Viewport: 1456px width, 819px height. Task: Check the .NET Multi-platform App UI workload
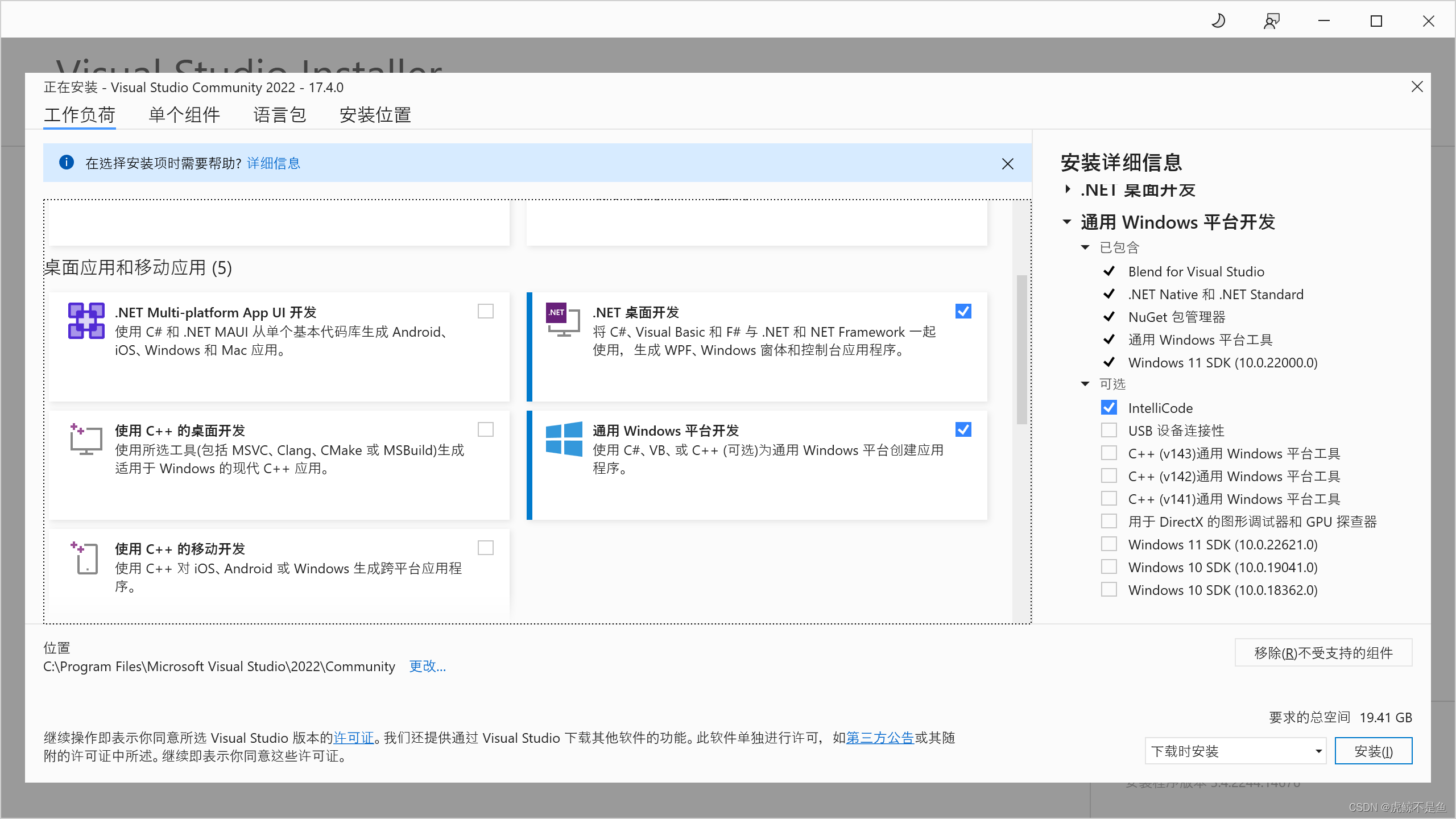pos(485,311)
